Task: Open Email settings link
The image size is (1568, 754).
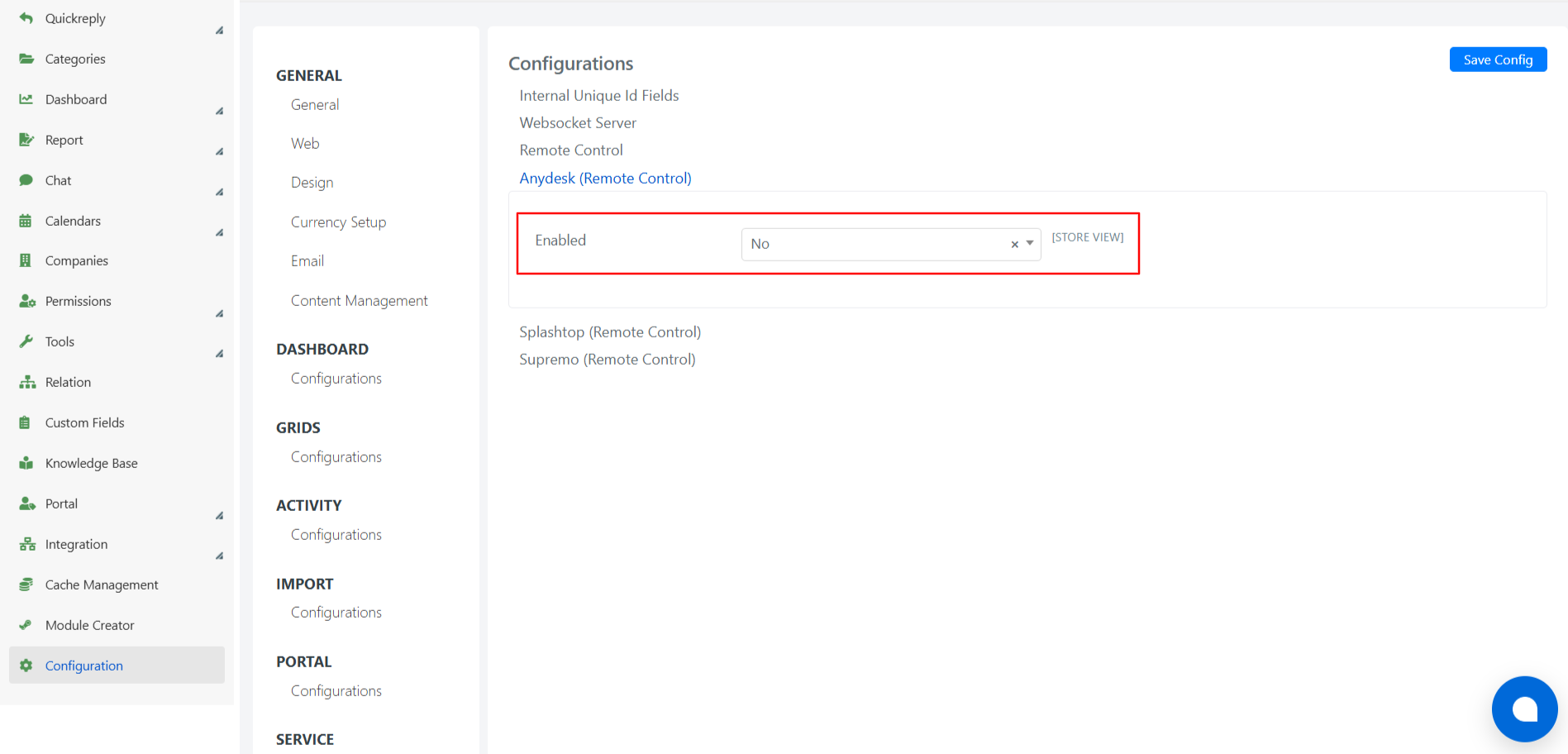Action: pos(307,261)
